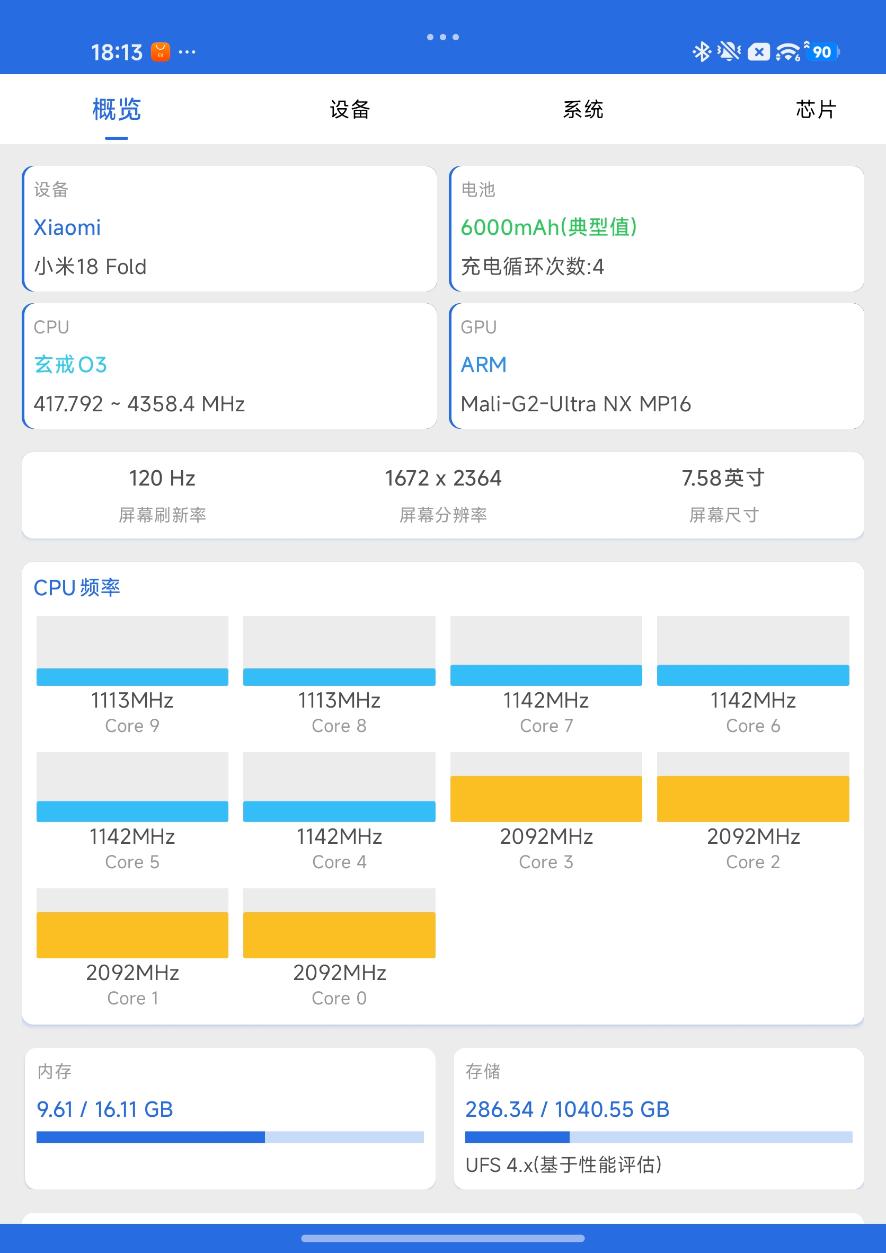
Task: Tap the 120 Hz refresh rate value
Action: click(162, 478)
